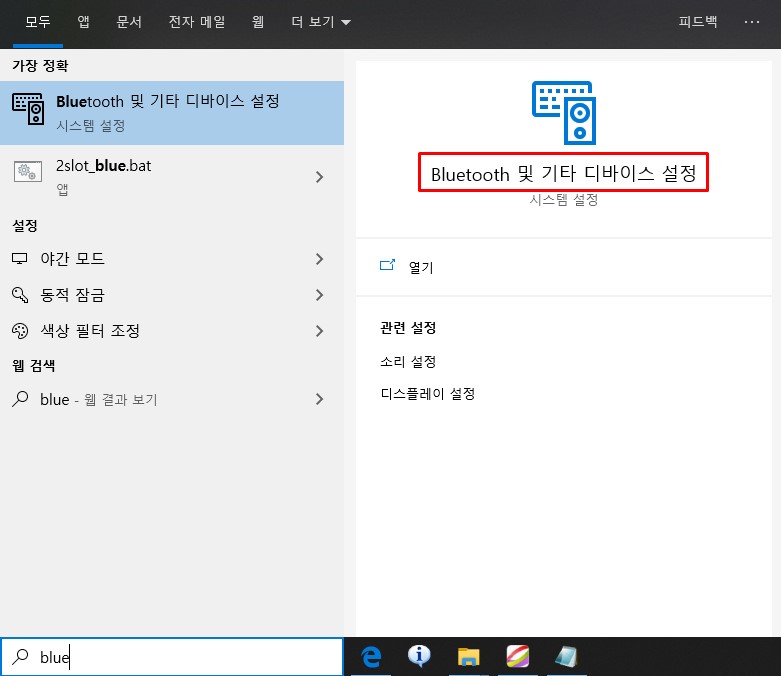Click the search box magnifier icon
The width and height of the screenshot is (781, 676).
pyautogui.click(x=20, y=657)
